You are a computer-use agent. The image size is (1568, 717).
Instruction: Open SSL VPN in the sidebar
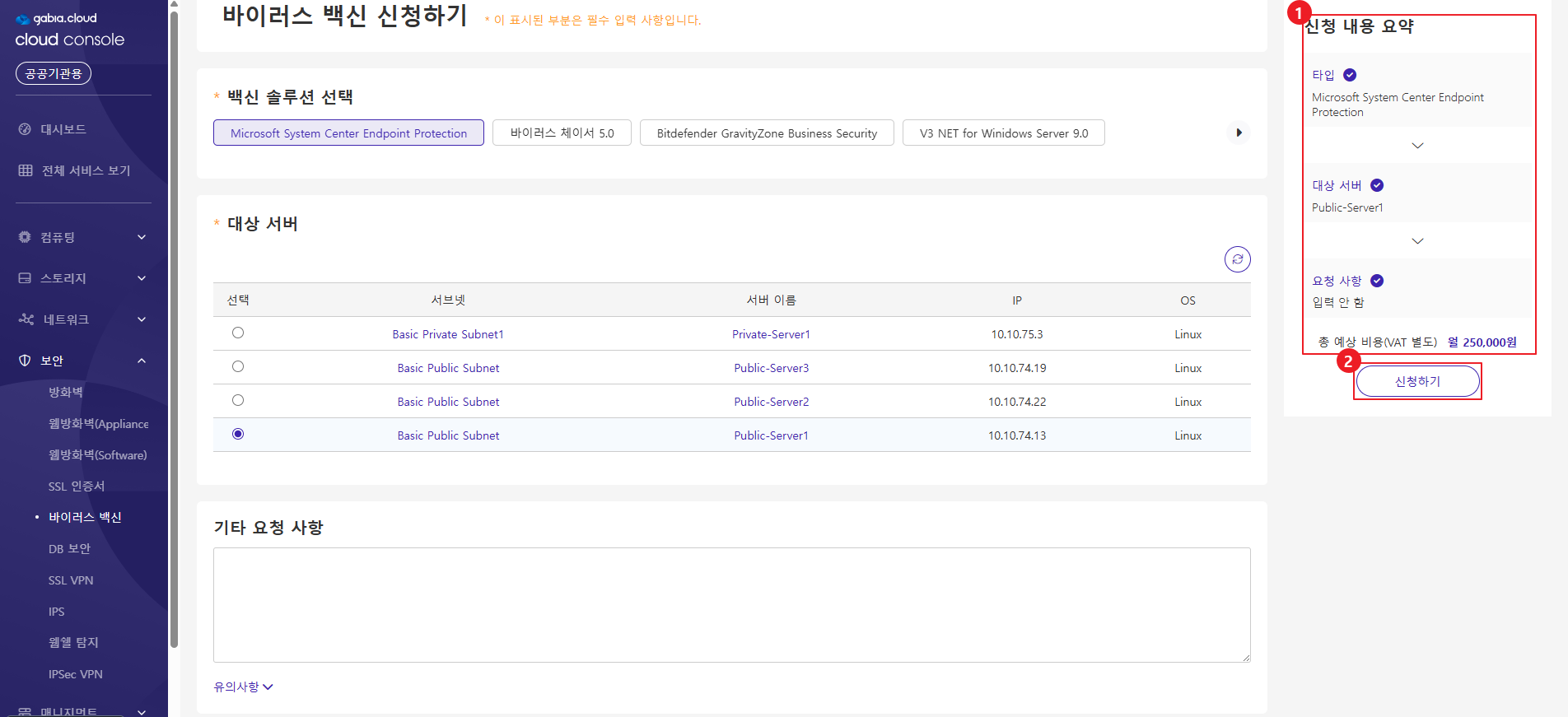tap(71, 580)
